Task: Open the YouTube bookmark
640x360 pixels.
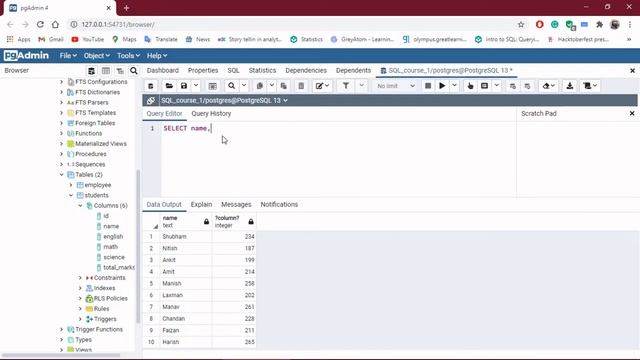Action: click(88, 39)
